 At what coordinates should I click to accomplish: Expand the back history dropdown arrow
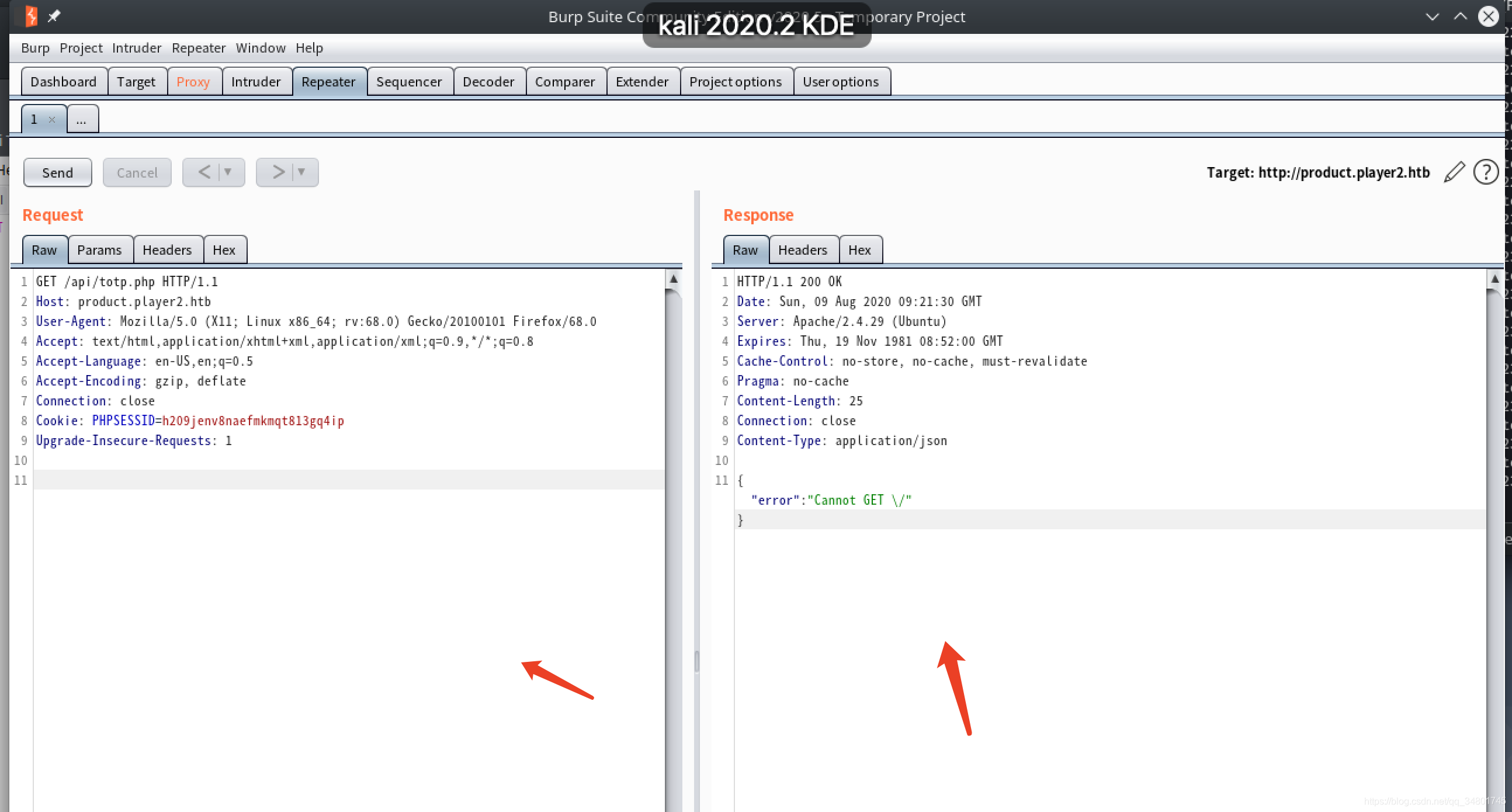[228, 172]
